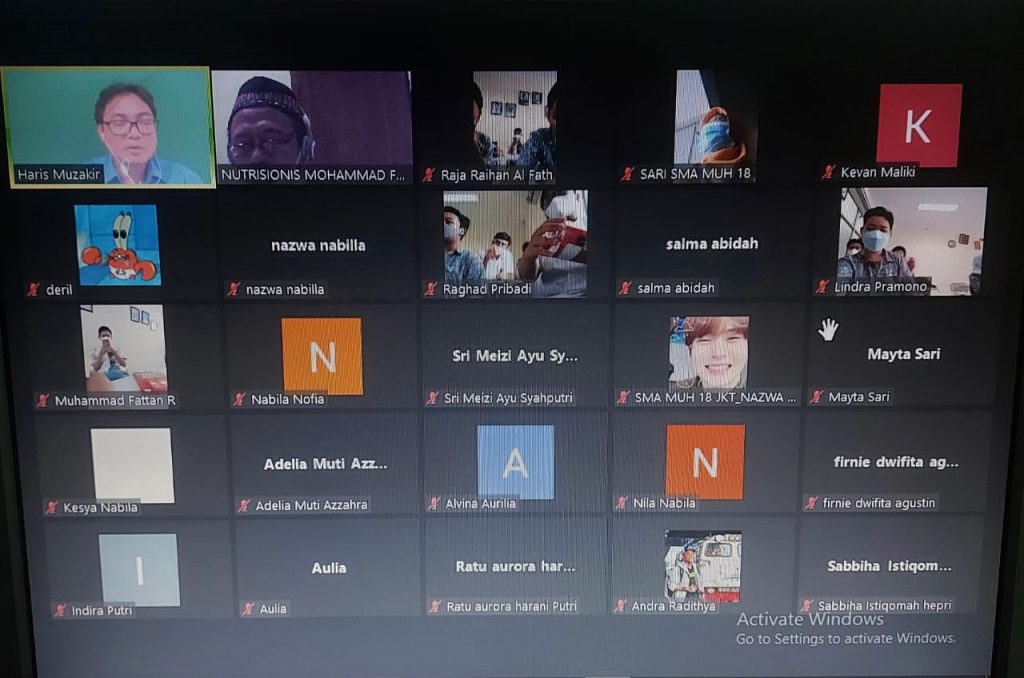Click the Ratu aurora harani Putri tile

click(515, 567)
